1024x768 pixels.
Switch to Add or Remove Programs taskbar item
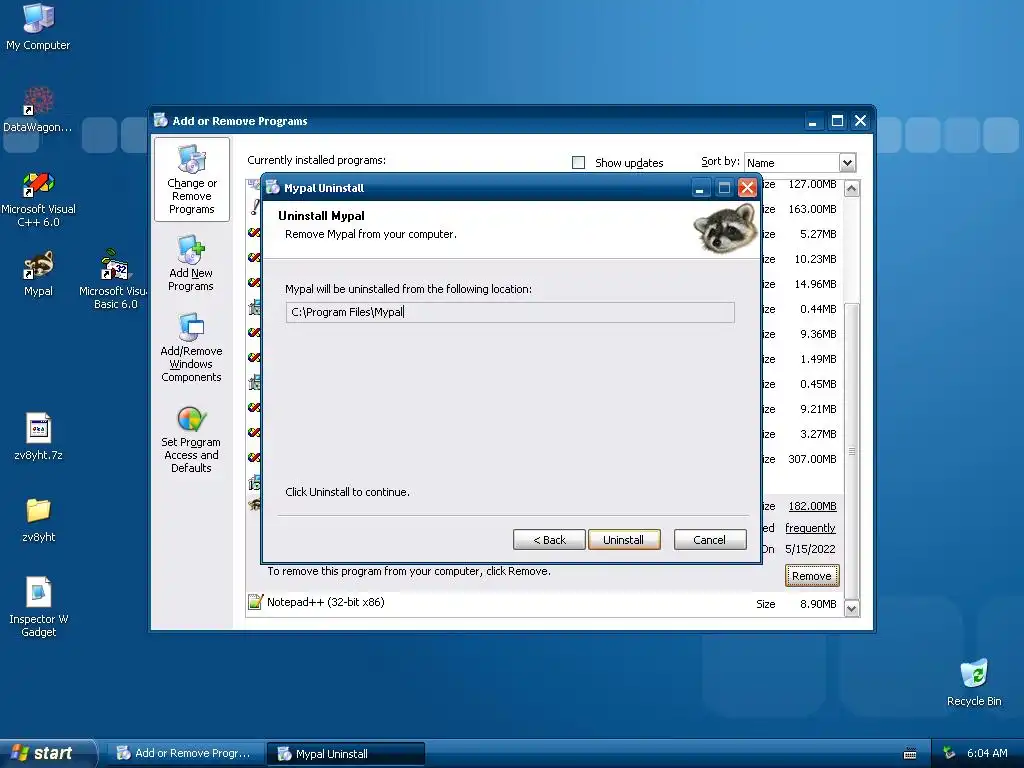pyautogui.click(x=186, y=754)
